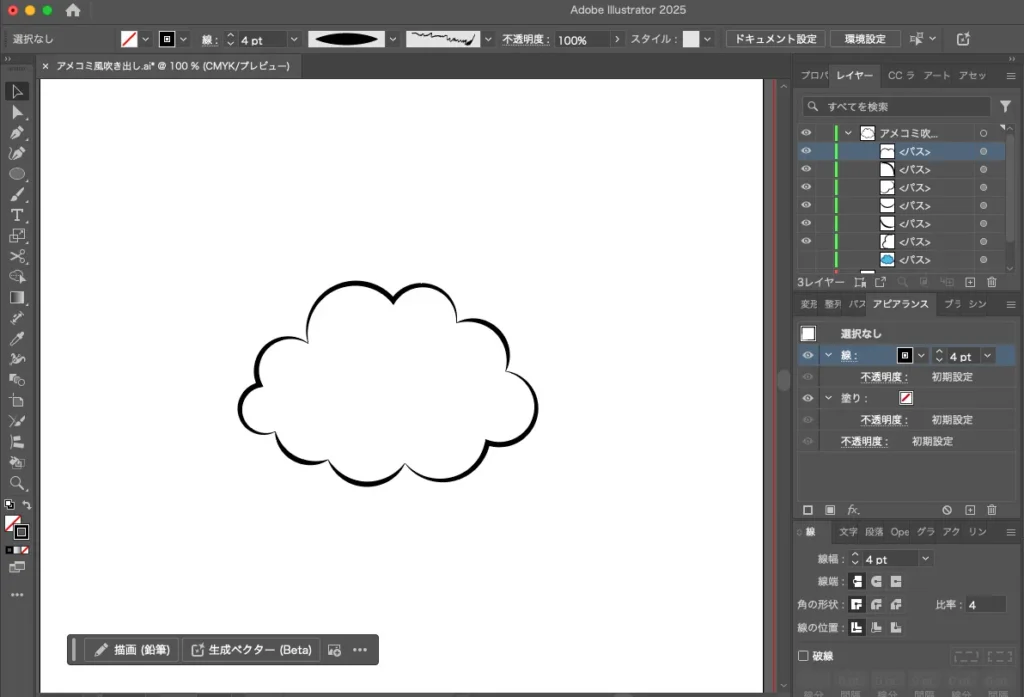The image size is (1024, 697).
Task: Enable the 破線 dashed line checkbox
Action: click(x=803, y=656)
